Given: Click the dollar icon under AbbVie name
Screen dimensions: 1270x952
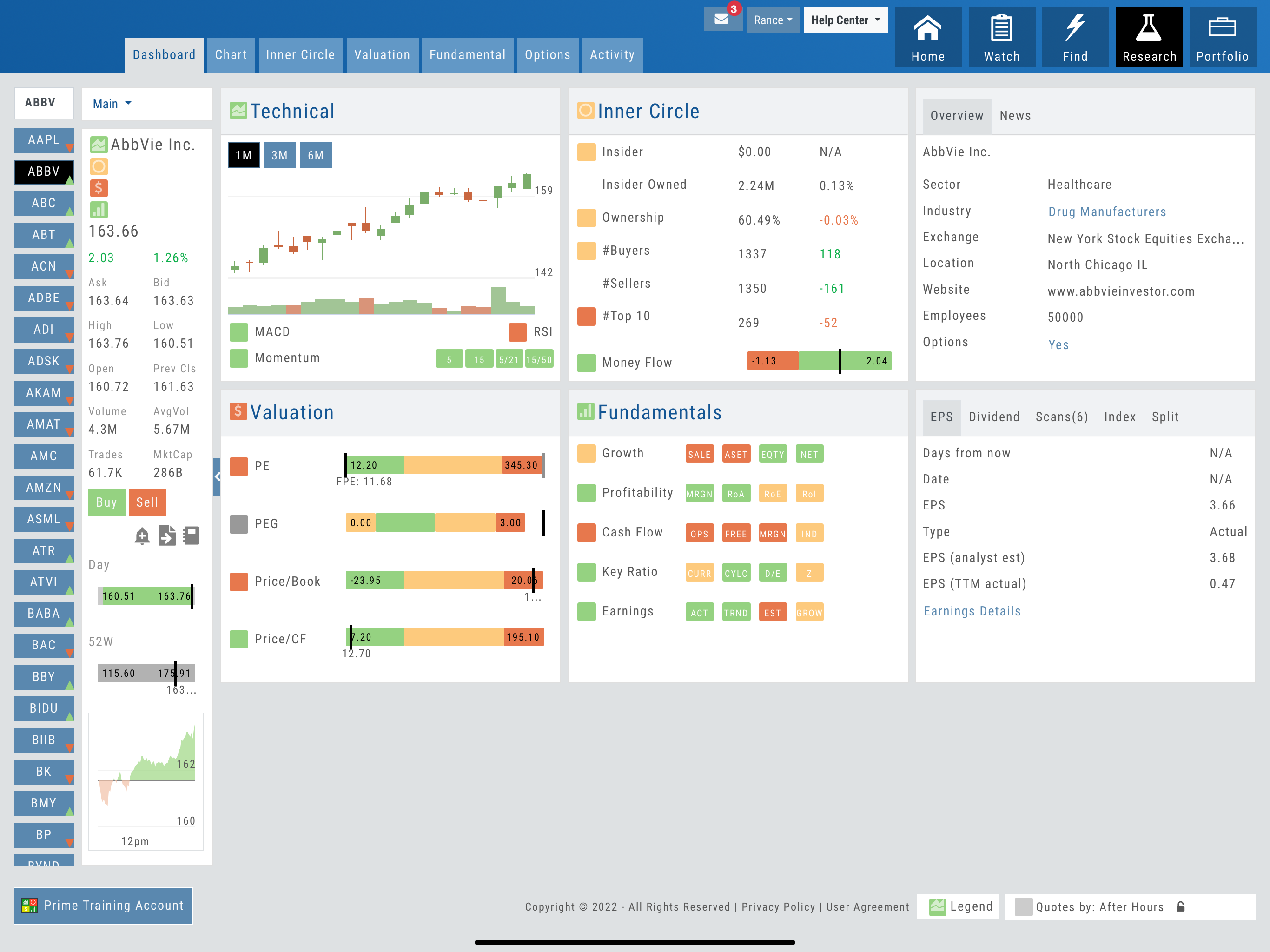Looking at the screenshot, I should (99, 188).
